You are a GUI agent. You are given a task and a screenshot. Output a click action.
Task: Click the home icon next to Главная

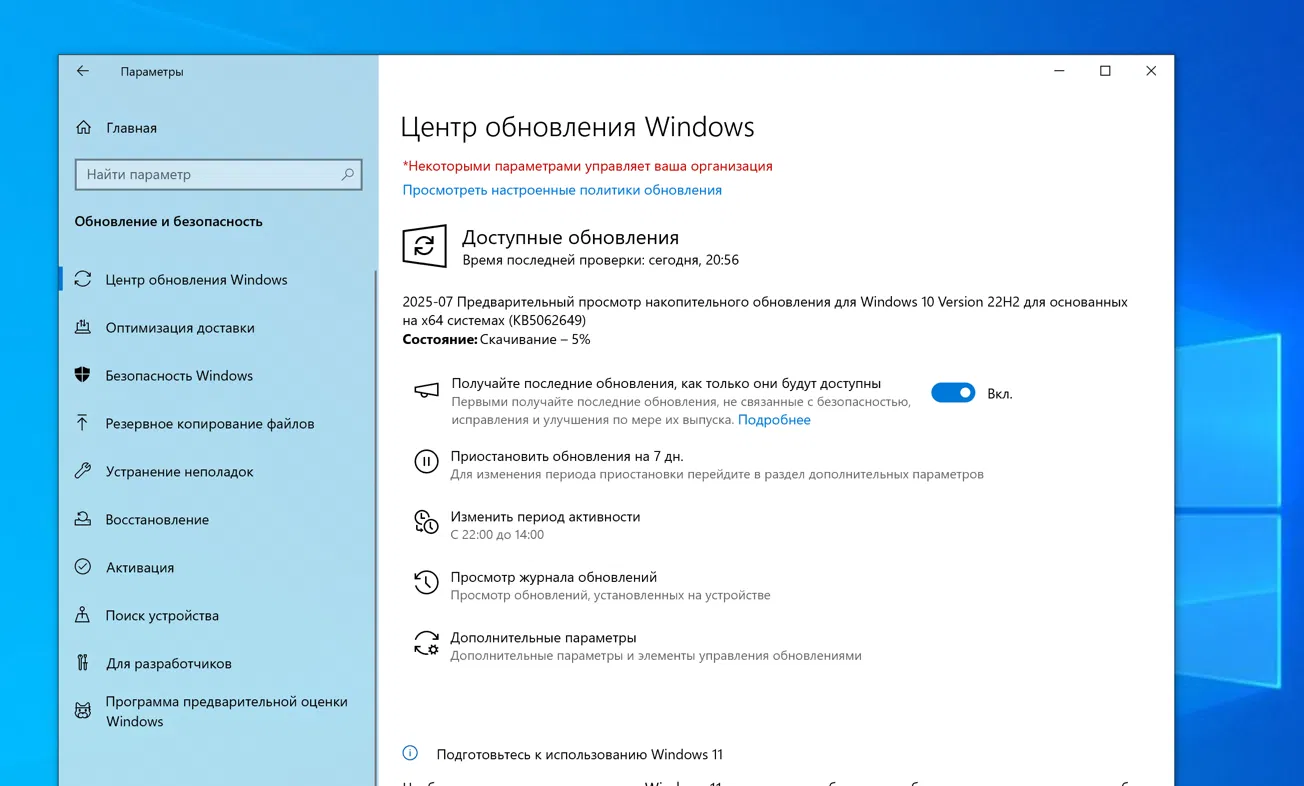(x=84, y=127)
